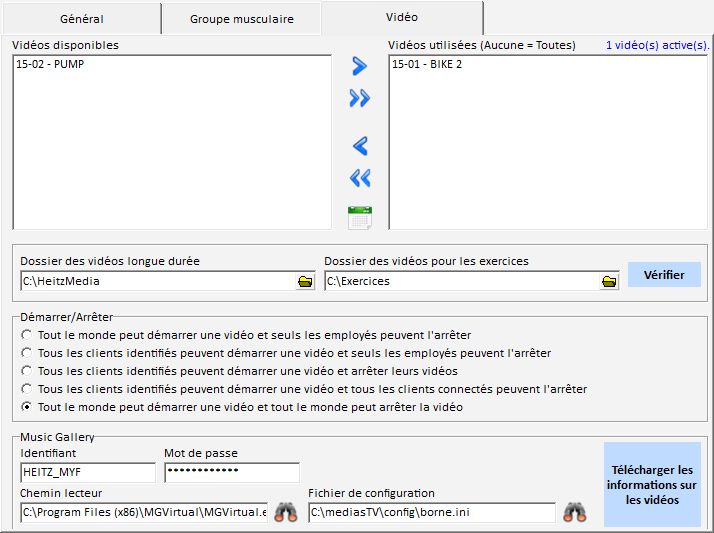Select option all connected clients can stop
The height and width of the screenshot is (533, 714).
pyautogui.click(x=27, y=389)
